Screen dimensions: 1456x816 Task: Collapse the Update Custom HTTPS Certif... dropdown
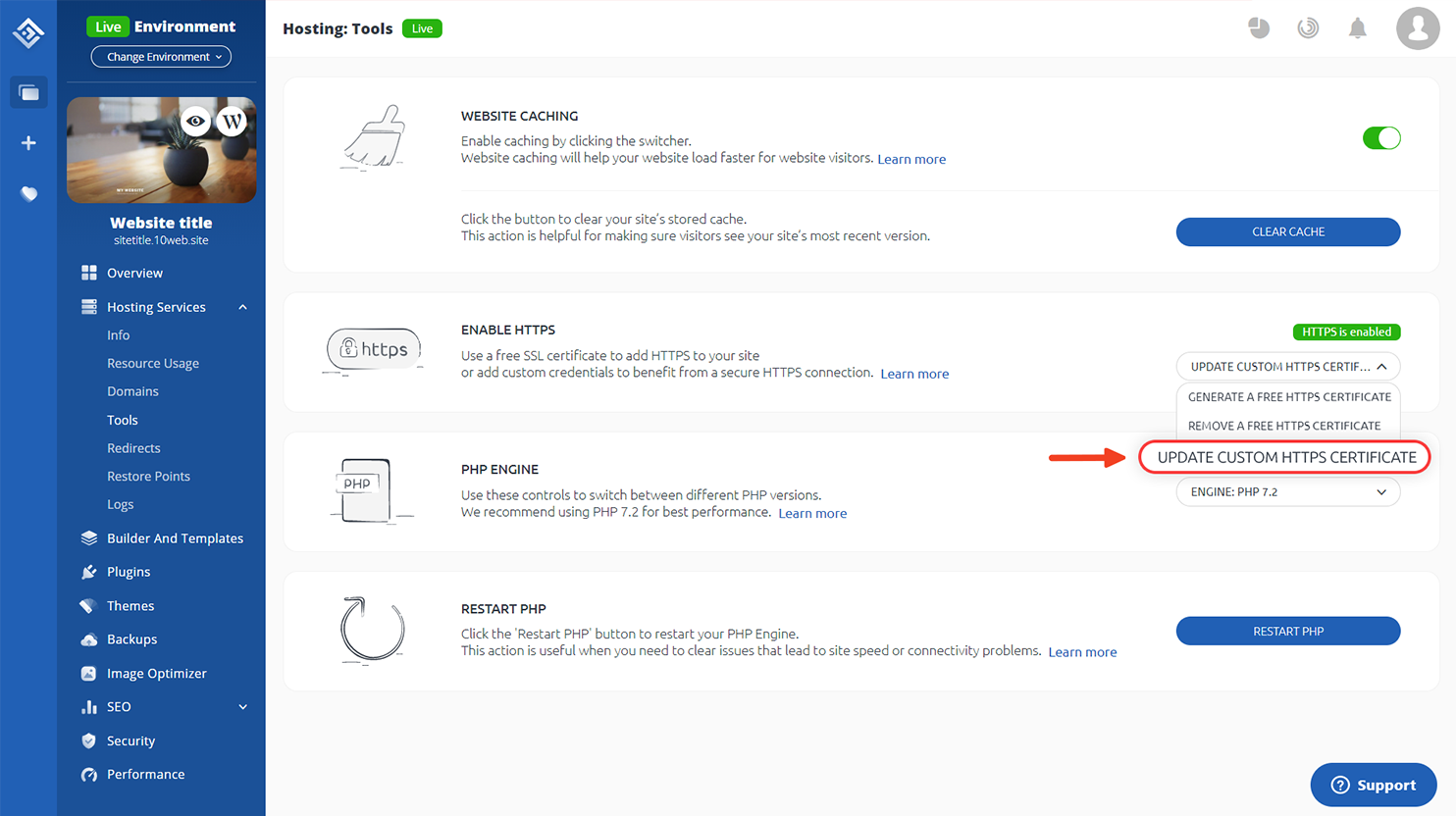click(1288, 367)
